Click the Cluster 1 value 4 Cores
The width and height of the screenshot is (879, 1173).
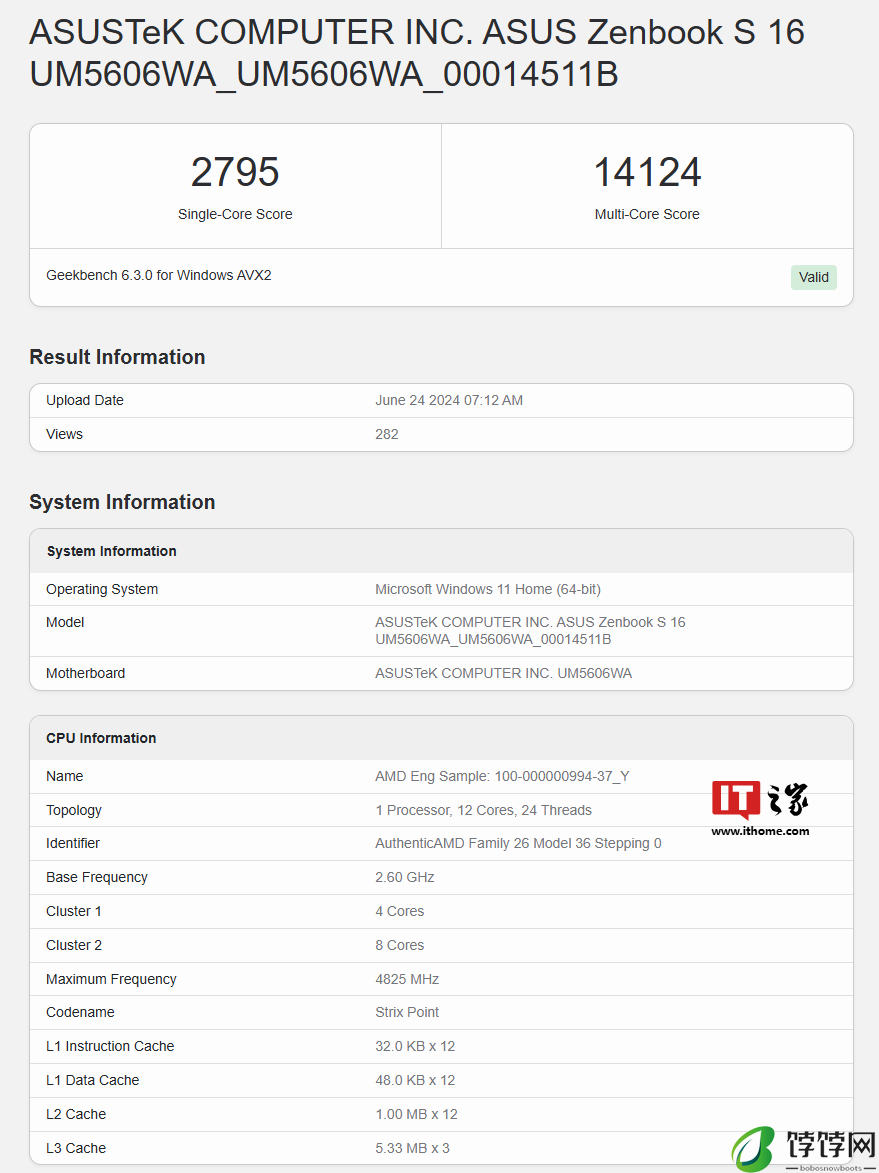(x=399, y=911)
